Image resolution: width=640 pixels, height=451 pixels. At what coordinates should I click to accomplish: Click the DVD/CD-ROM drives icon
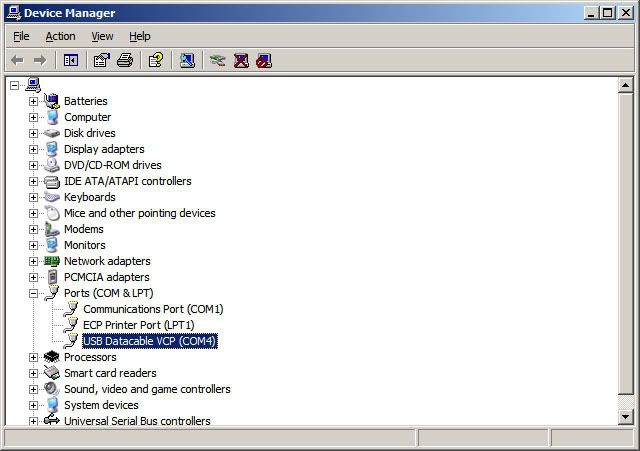pyautogui.click(x=52, y=165)
